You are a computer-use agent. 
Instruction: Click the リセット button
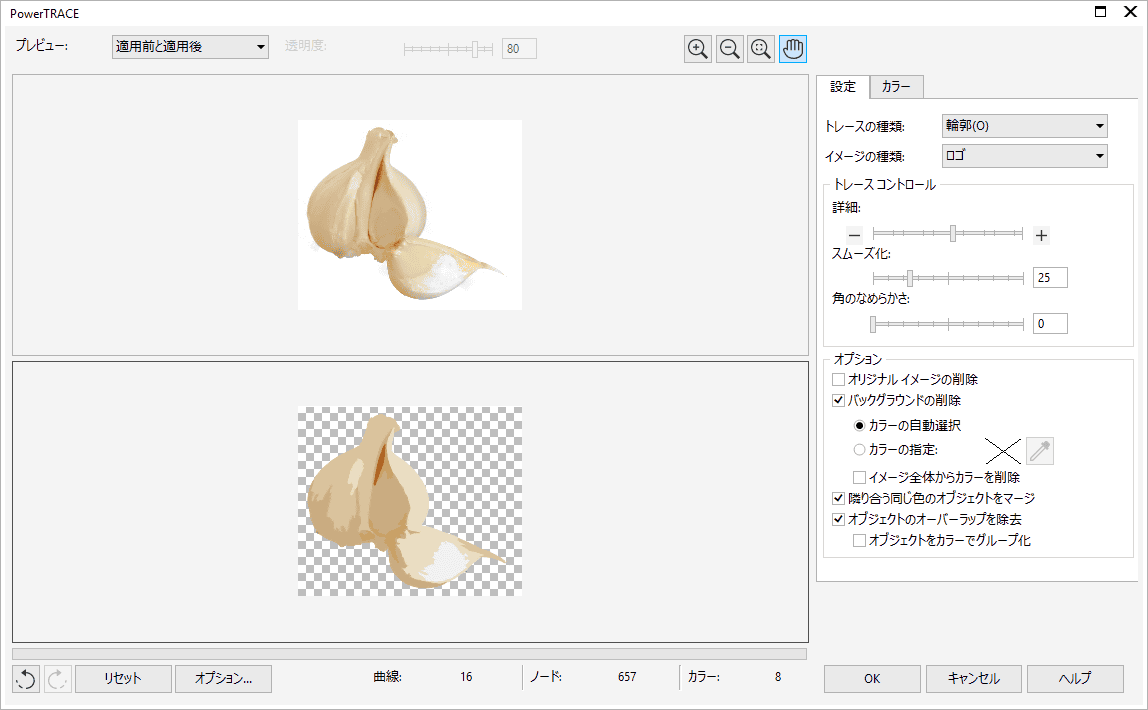tap(123, 679)
